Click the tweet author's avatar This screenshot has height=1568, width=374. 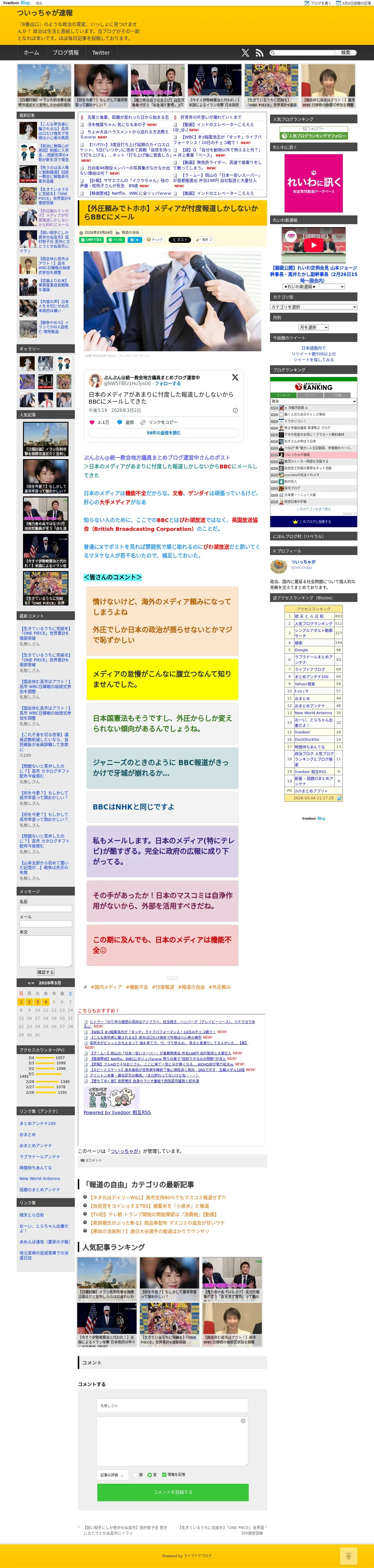point(95,380)
